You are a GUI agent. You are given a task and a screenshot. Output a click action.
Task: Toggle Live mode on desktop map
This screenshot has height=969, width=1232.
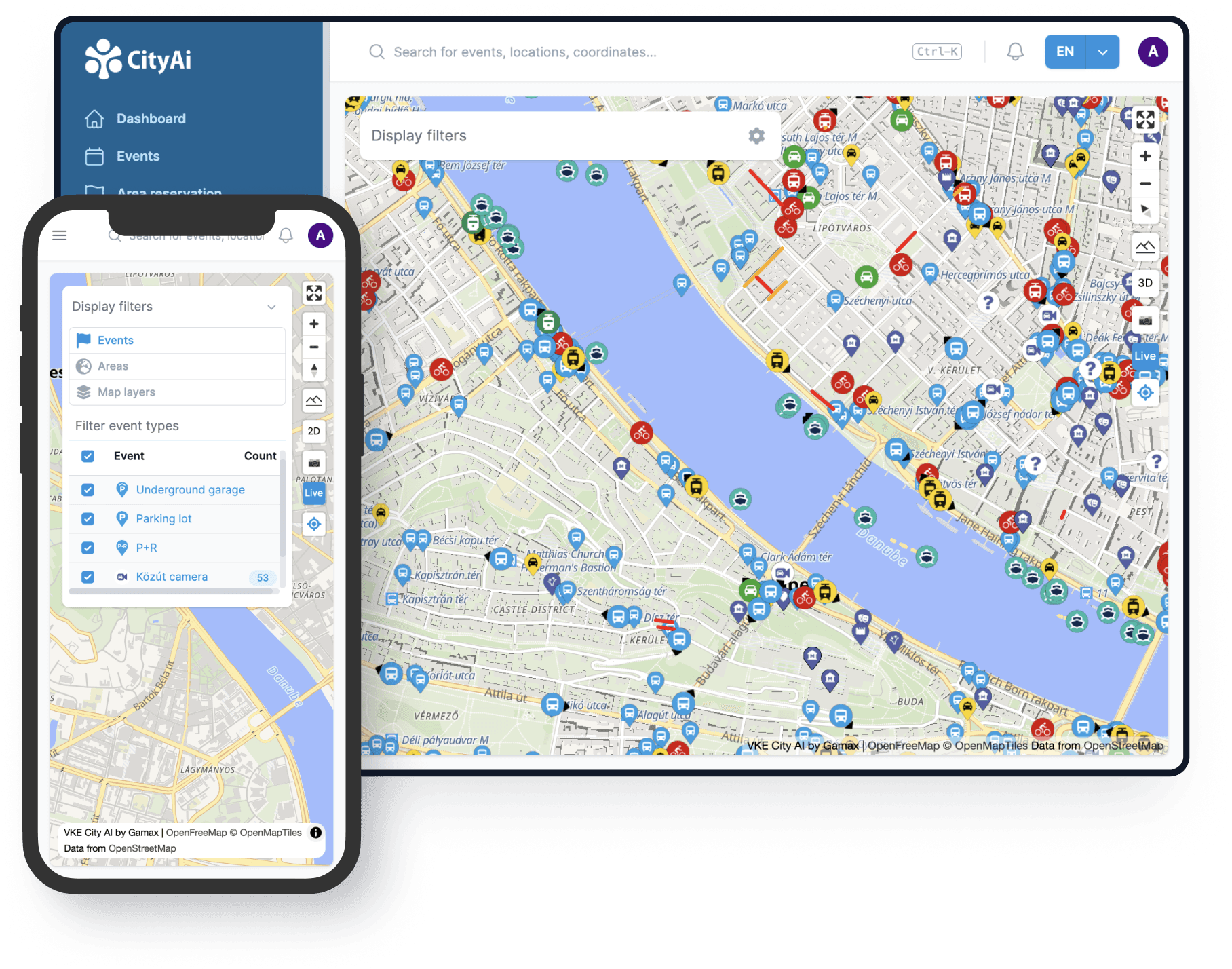point(1145,356)
